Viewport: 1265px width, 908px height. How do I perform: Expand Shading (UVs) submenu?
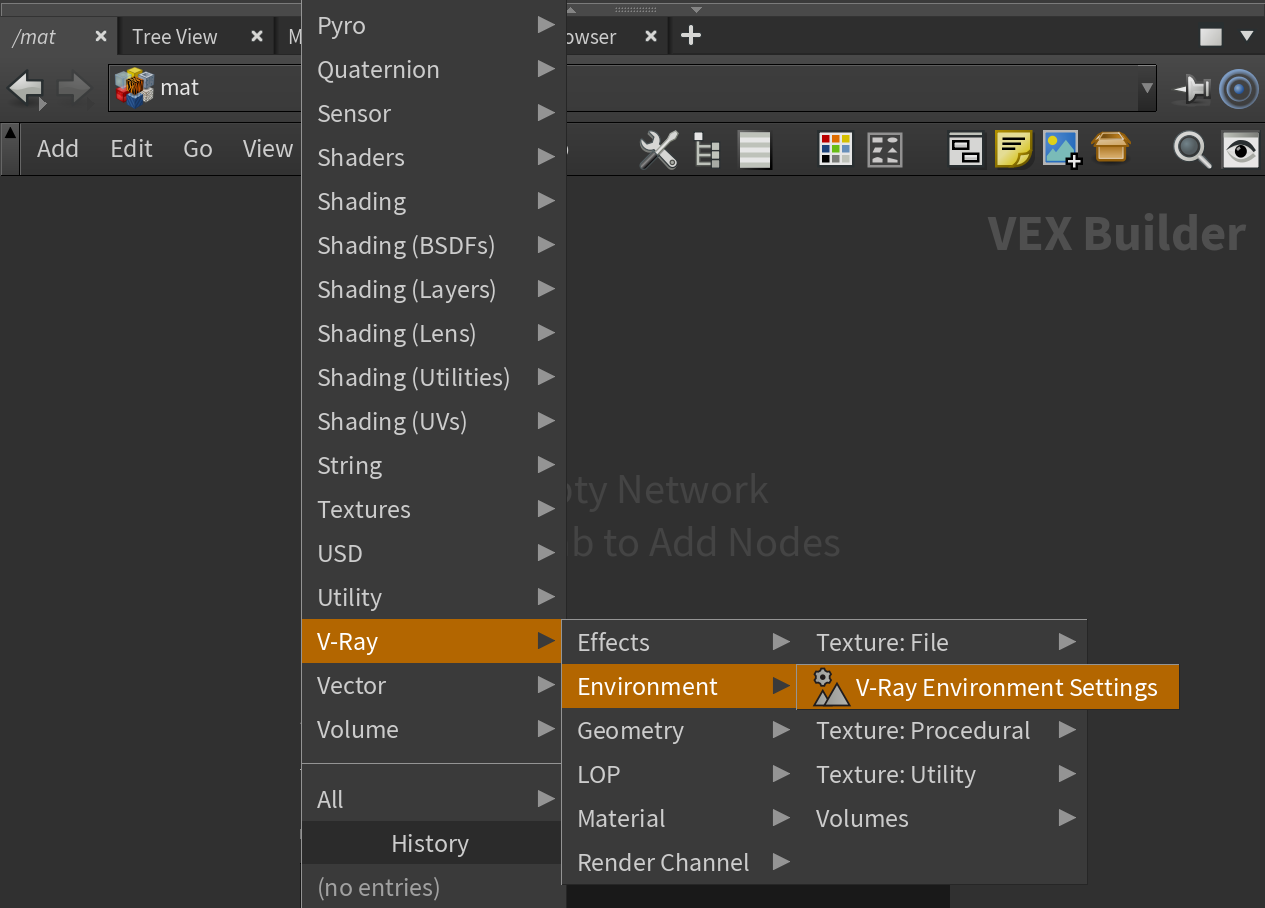pyautogui.click(x=434, y=421)
